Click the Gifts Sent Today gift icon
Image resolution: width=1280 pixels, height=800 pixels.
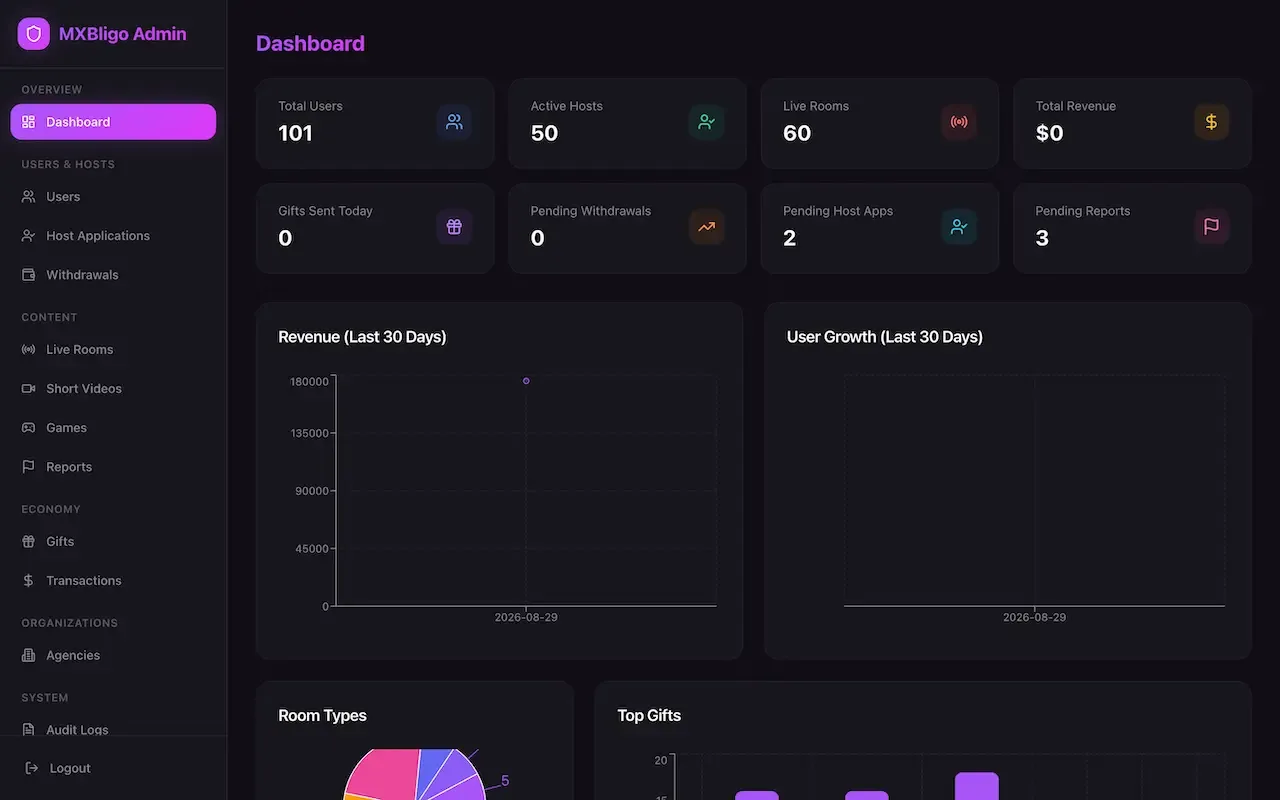point(454,227)
